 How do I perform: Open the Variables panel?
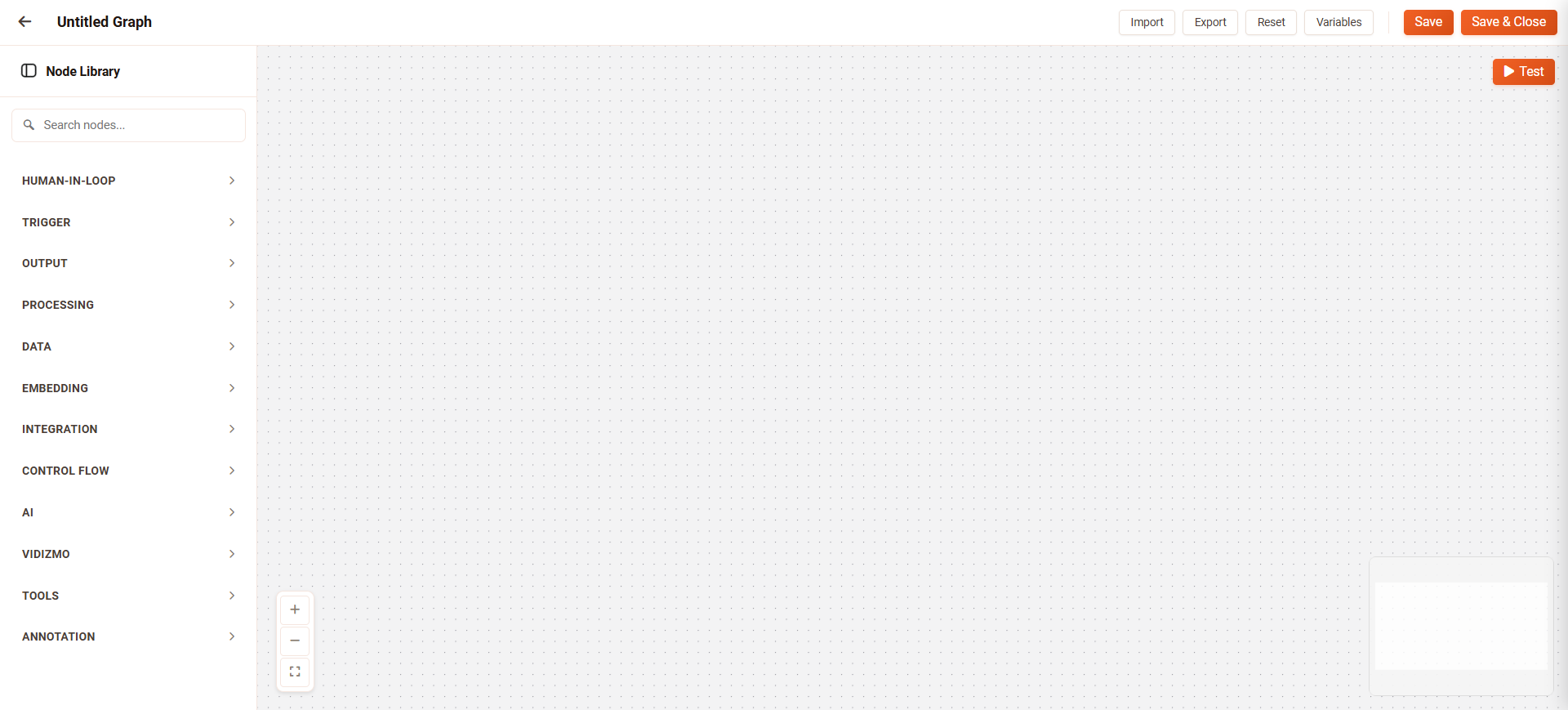click(1339, 22)
